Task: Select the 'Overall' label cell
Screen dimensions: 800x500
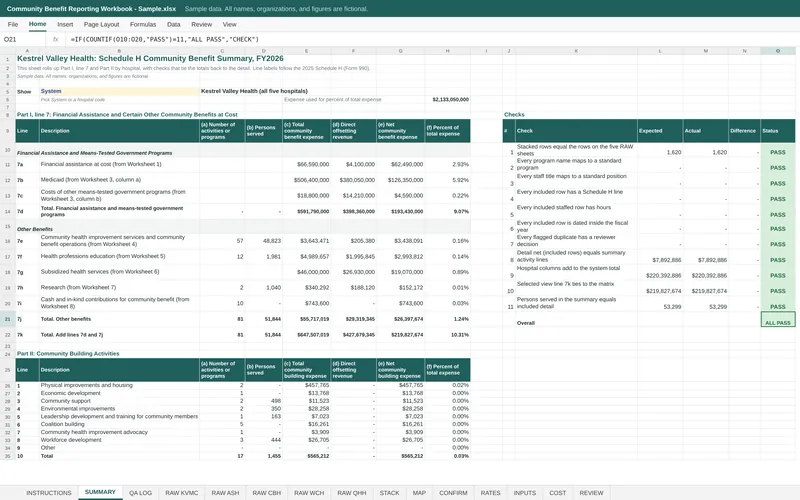Action: click(x=576, y=319)
